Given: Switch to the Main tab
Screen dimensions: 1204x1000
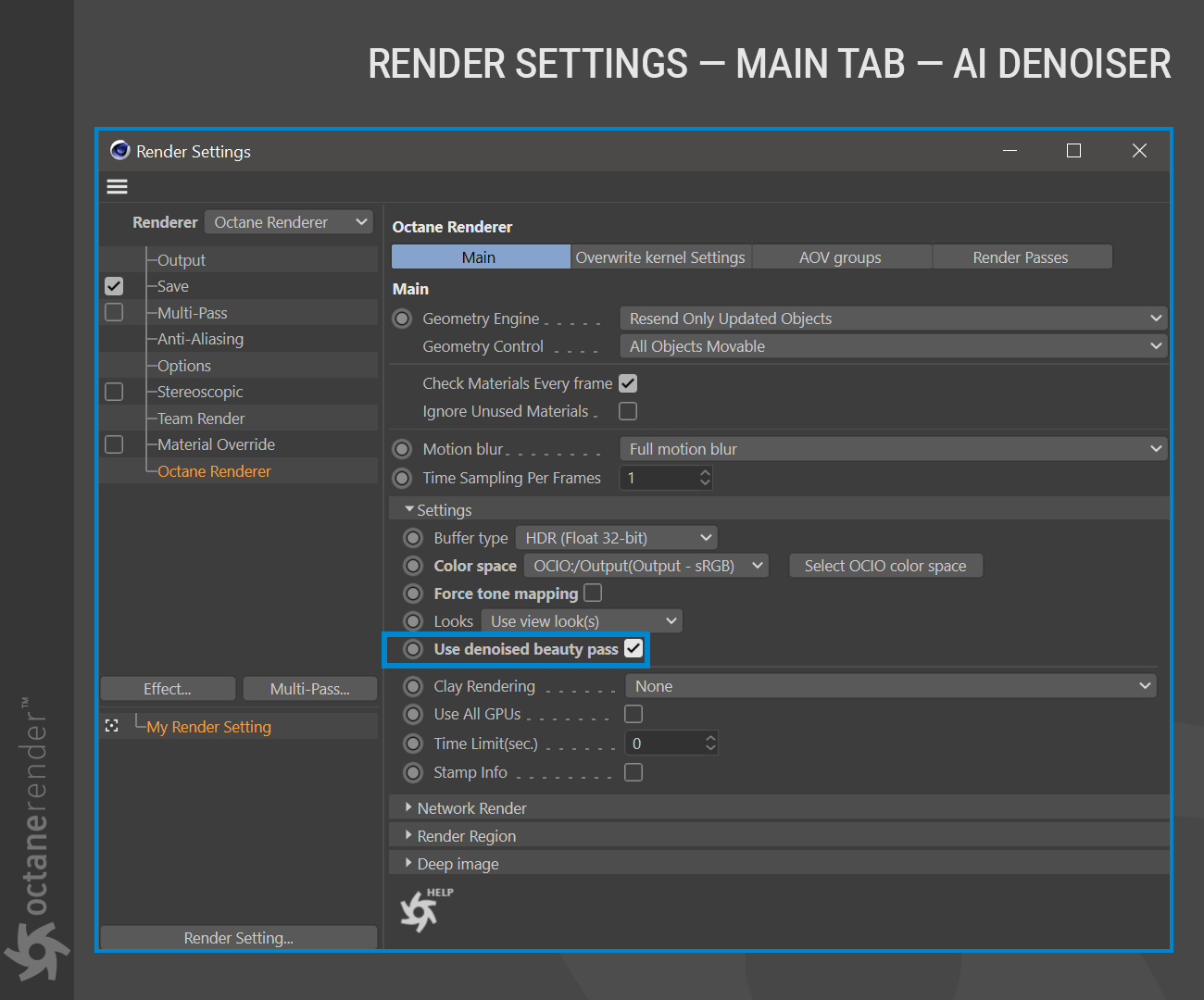Looking at the screenshot, I should coord(481,257).
